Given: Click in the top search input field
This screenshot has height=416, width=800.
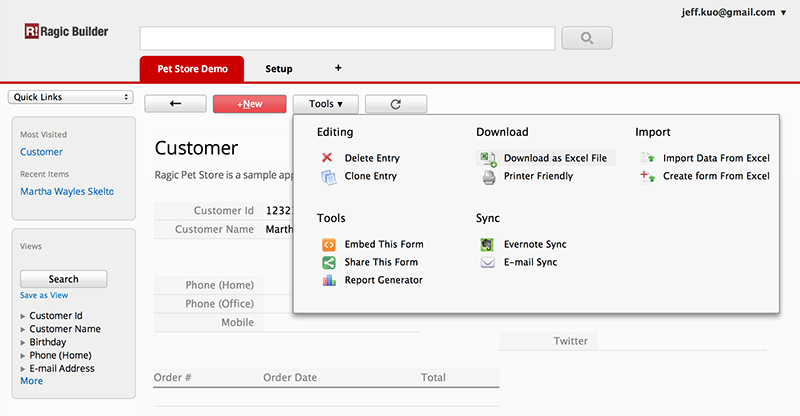Looking at the screenshot, I should pyautogui.click(x=347, y=39).
